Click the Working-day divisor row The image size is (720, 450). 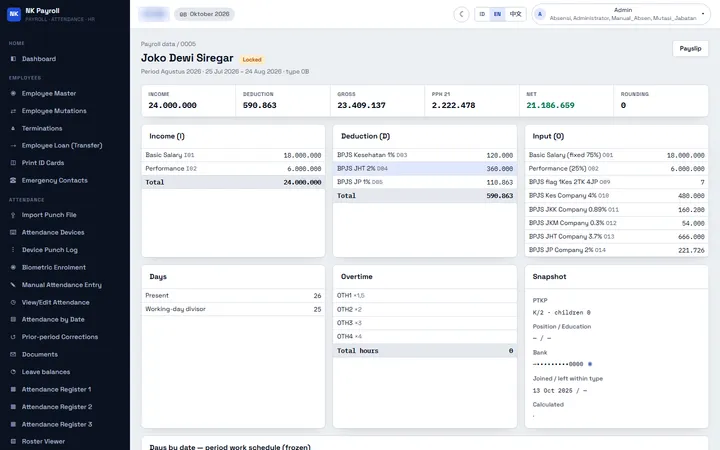click(233, 309)
